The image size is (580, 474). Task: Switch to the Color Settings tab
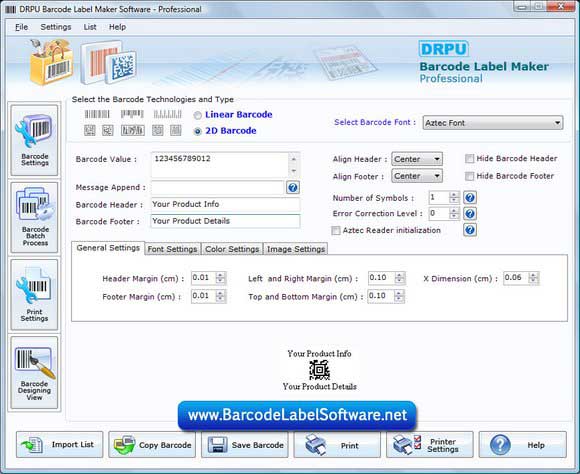(x=232, y=249)
